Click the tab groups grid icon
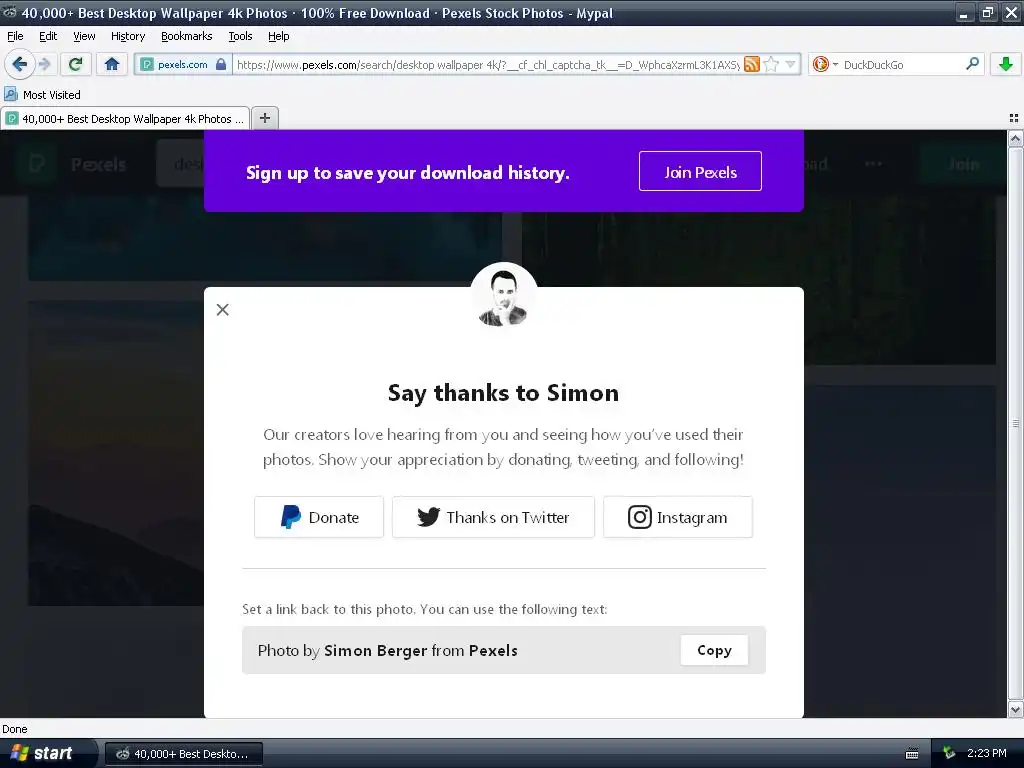The width and height of the screenshot is (1024, 768). click(x=1014, y=118)
